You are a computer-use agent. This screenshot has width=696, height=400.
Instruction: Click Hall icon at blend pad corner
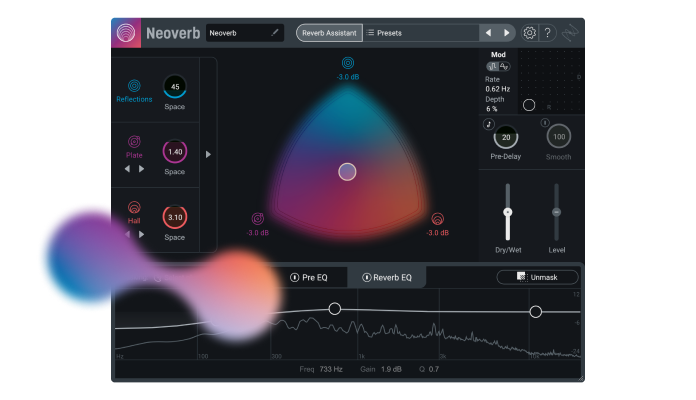[438, 218]
